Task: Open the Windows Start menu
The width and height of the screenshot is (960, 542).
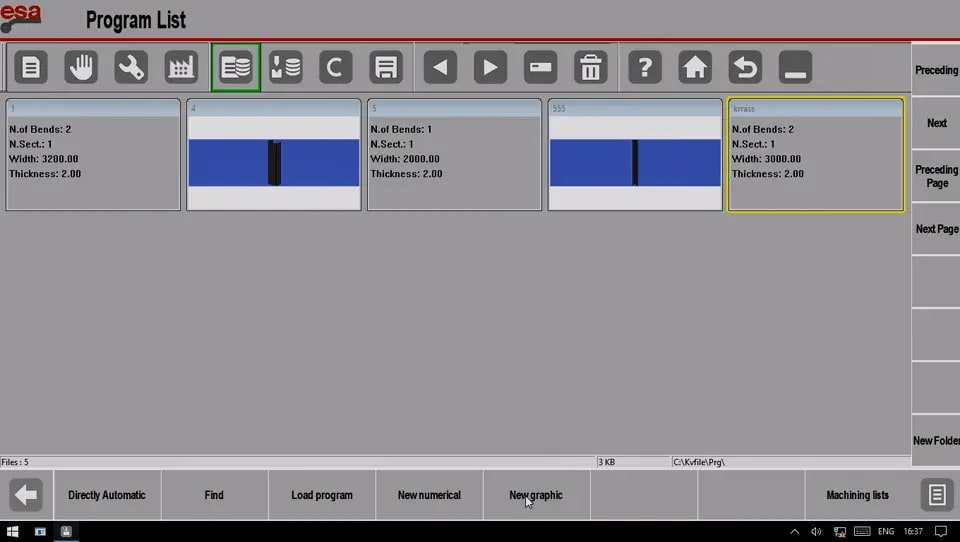Action: click(x=12, y=531)
